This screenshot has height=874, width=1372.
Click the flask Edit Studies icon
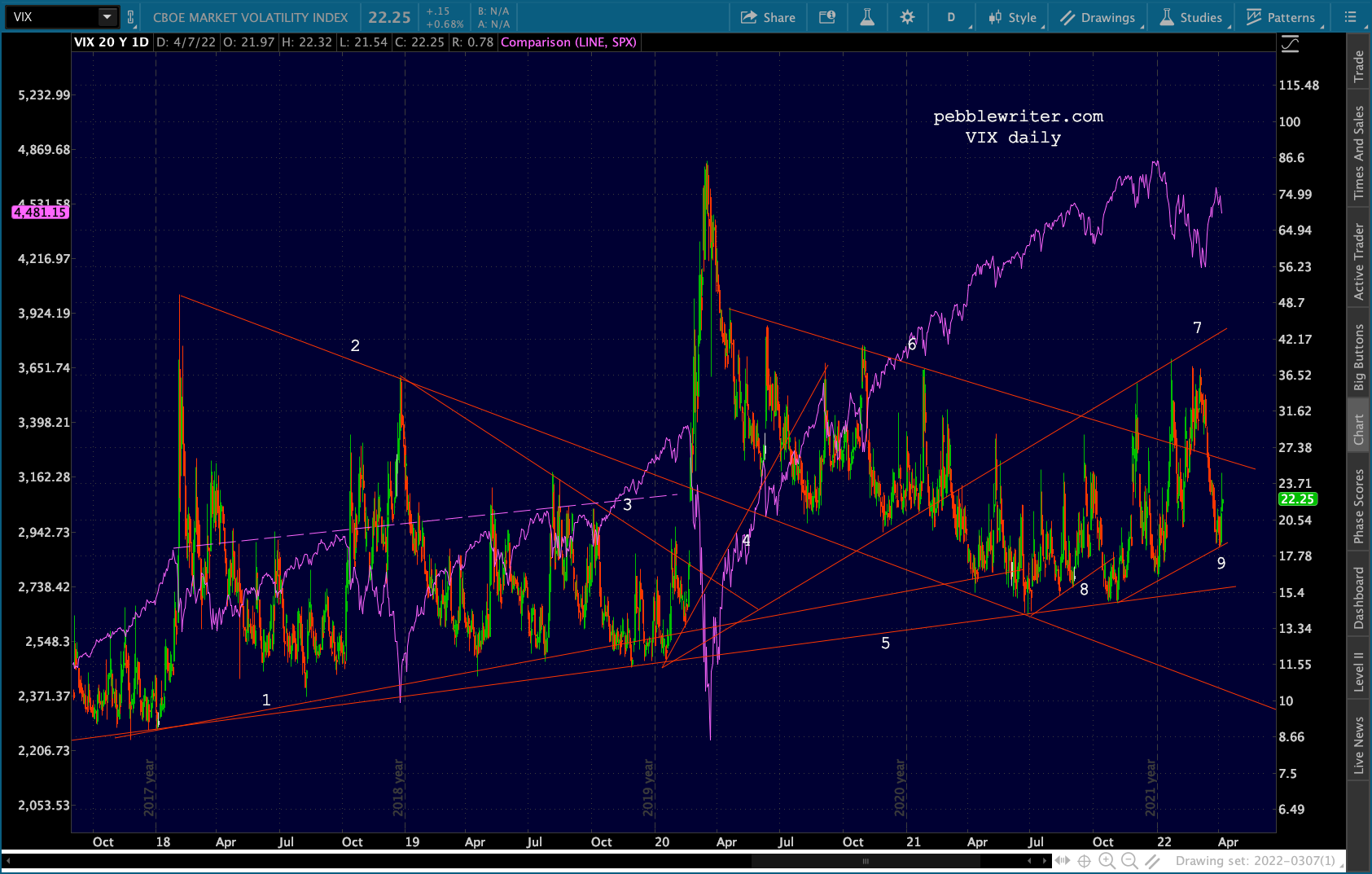(x=867, y=17)
